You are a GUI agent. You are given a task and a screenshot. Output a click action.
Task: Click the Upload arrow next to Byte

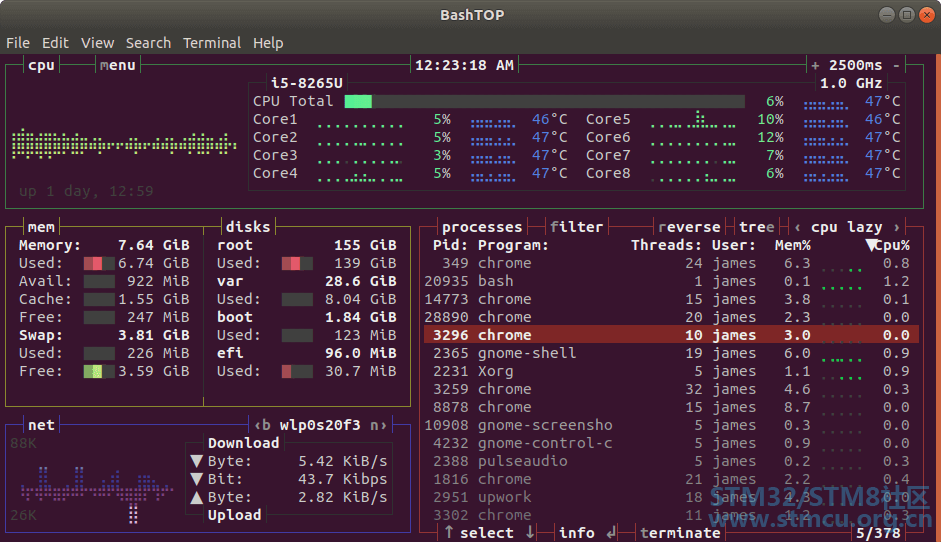[196, 497]
